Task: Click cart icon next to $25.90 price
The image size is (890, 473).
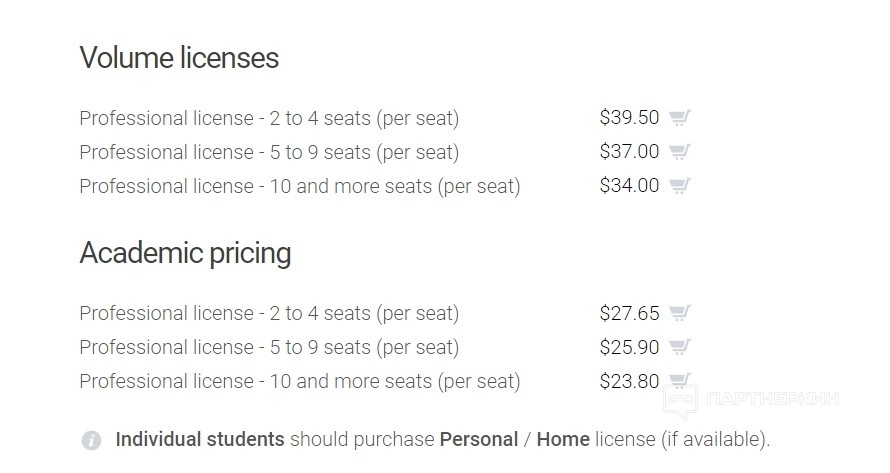Action: click(x=680, y=347)
